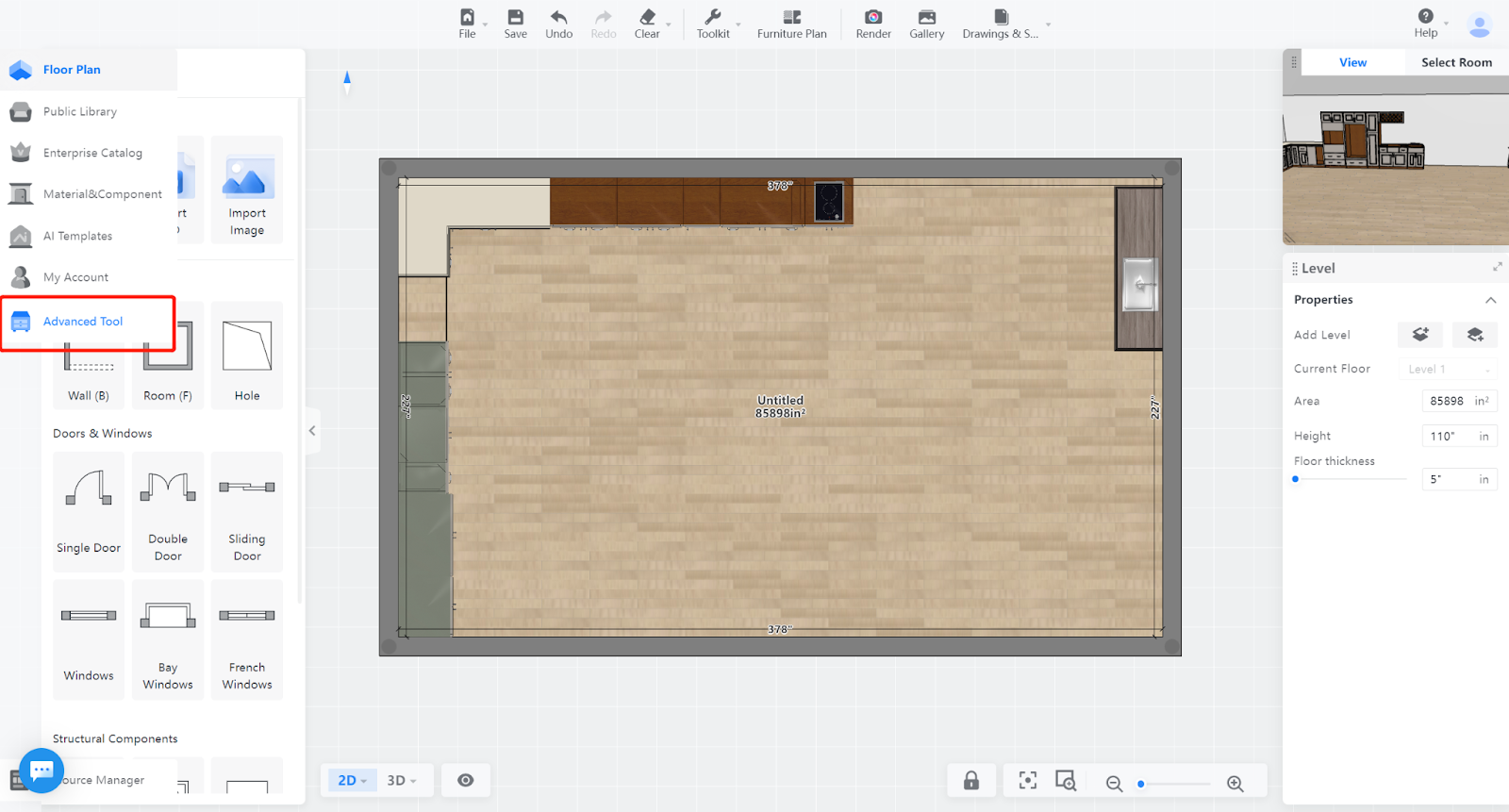Image resolution: width=1509 pixels, height=812 pixels.
Task: Toggle the canvas lock icon
Action: (x=971, y=781)
